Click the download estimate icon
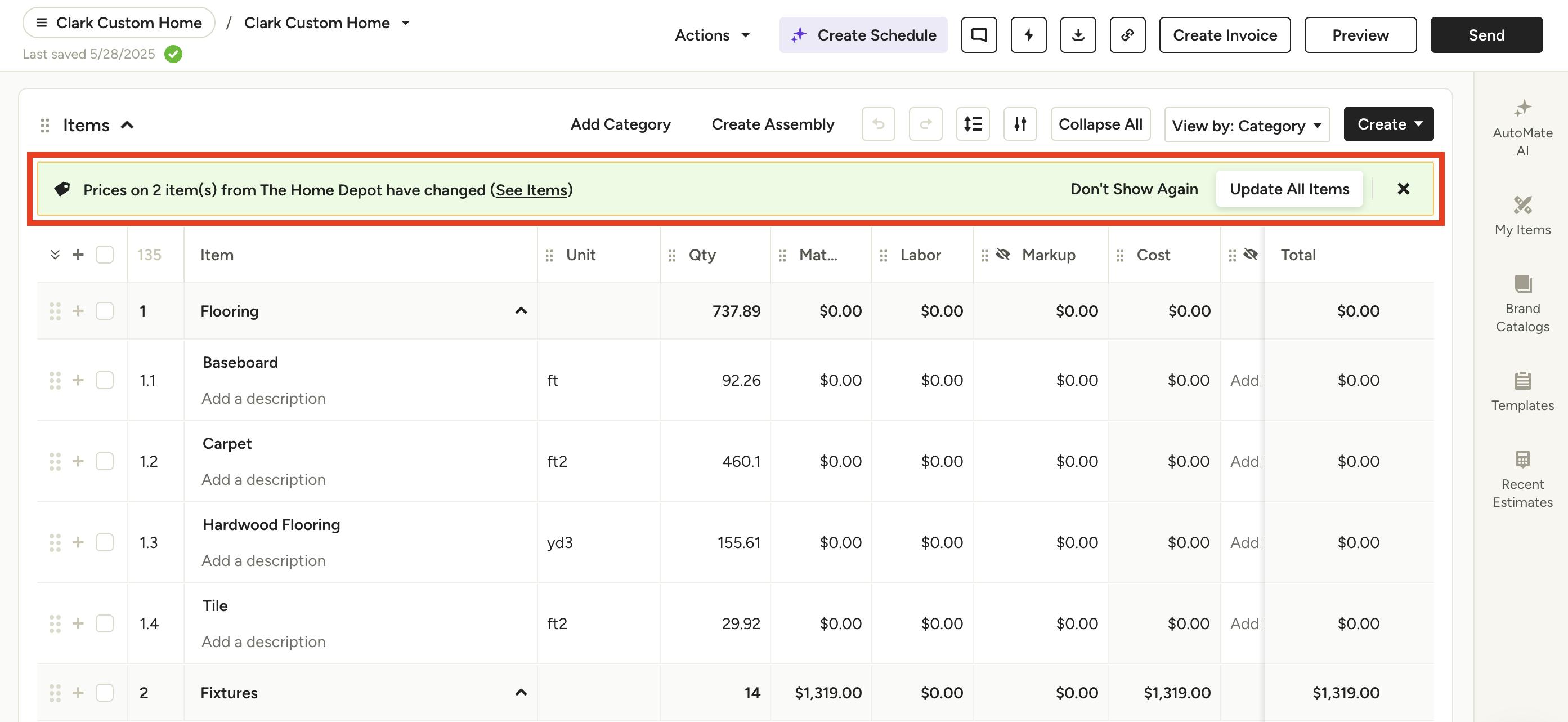Viewport: 1568px width, 722px height. click(1077, 35)
